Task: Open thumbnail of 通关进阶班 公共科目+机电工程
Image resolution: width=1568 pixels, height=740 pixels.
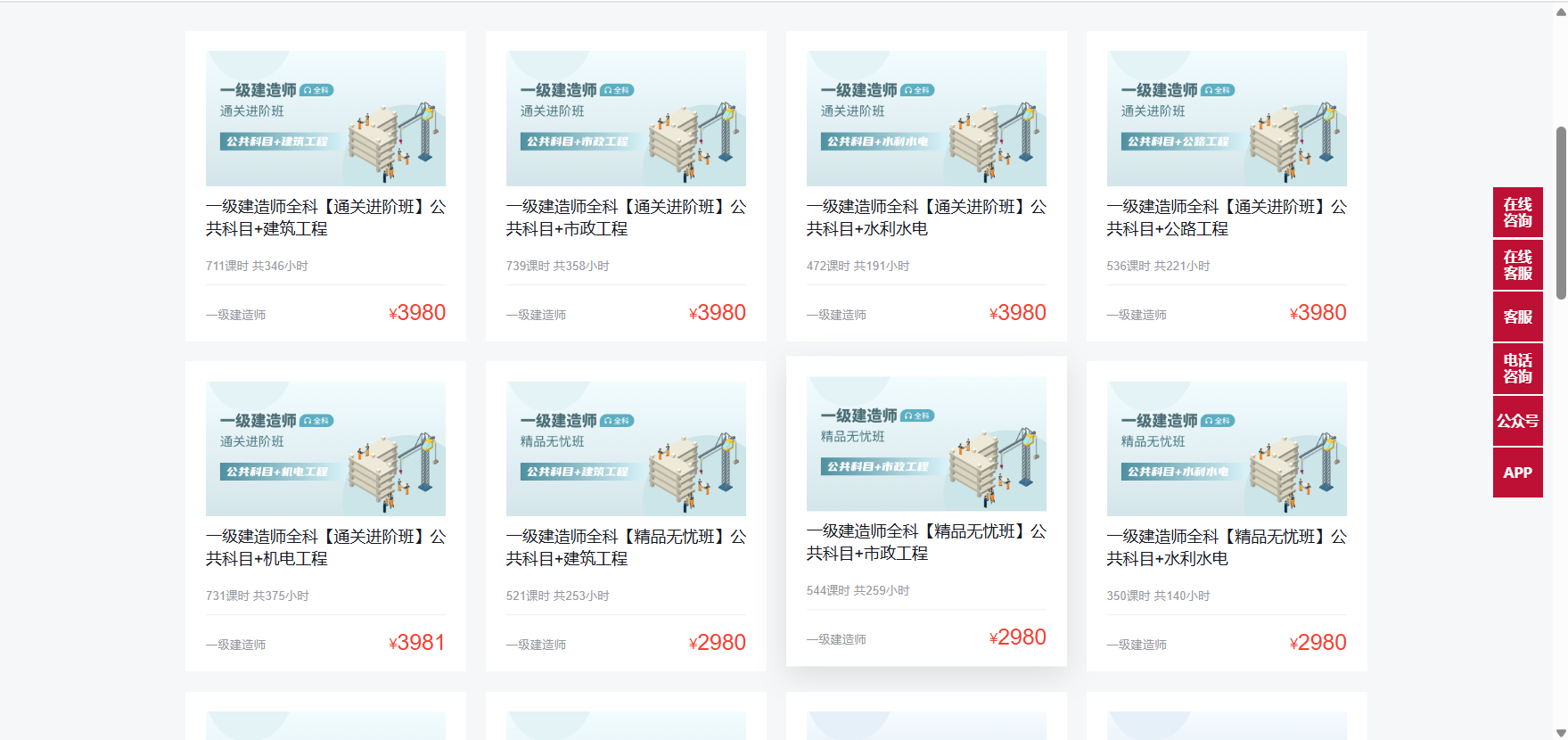Action: click(325, 448)
